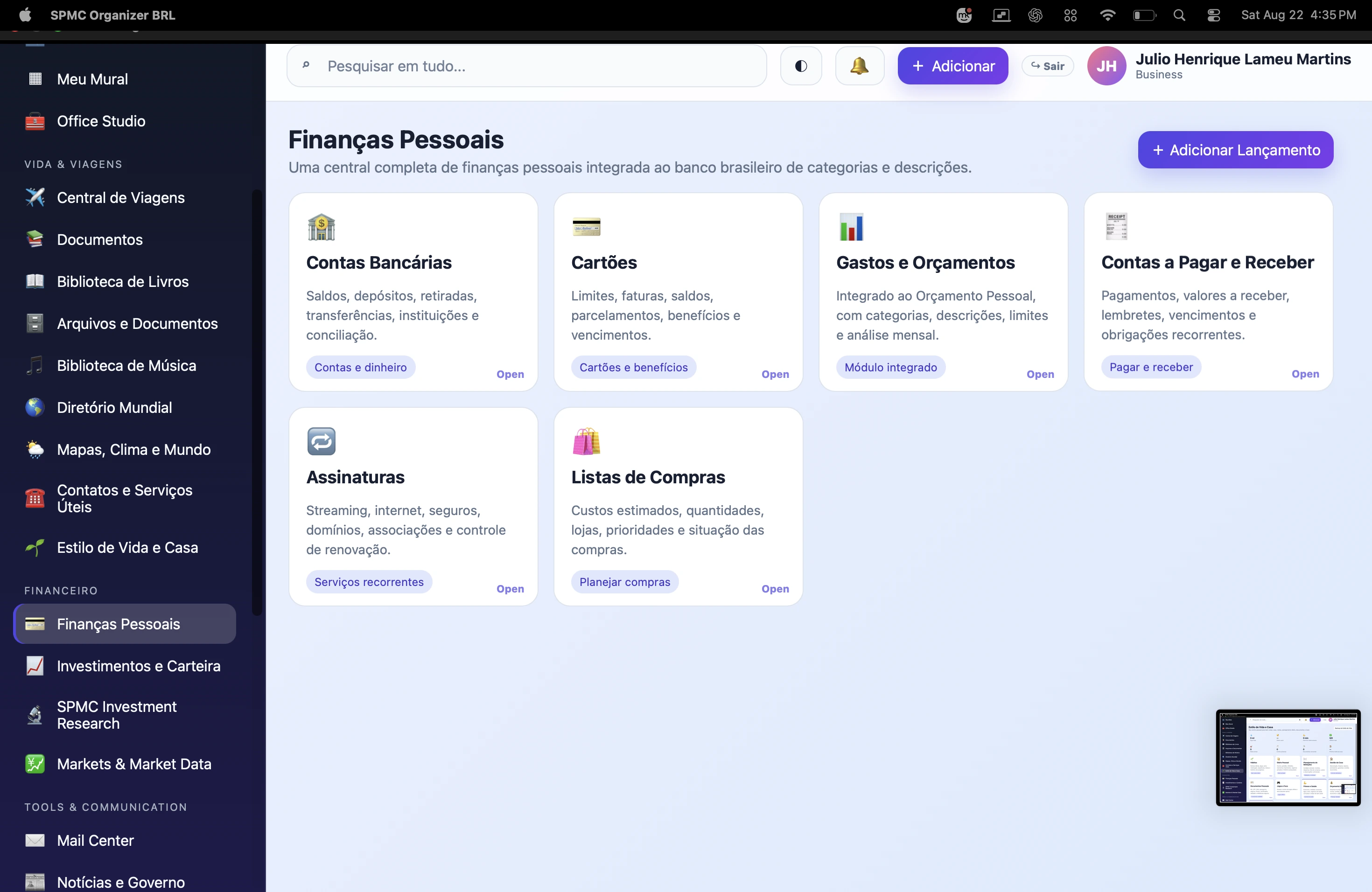
Task: Click the credit card icon on Cartões card
Action: point(587,227)
